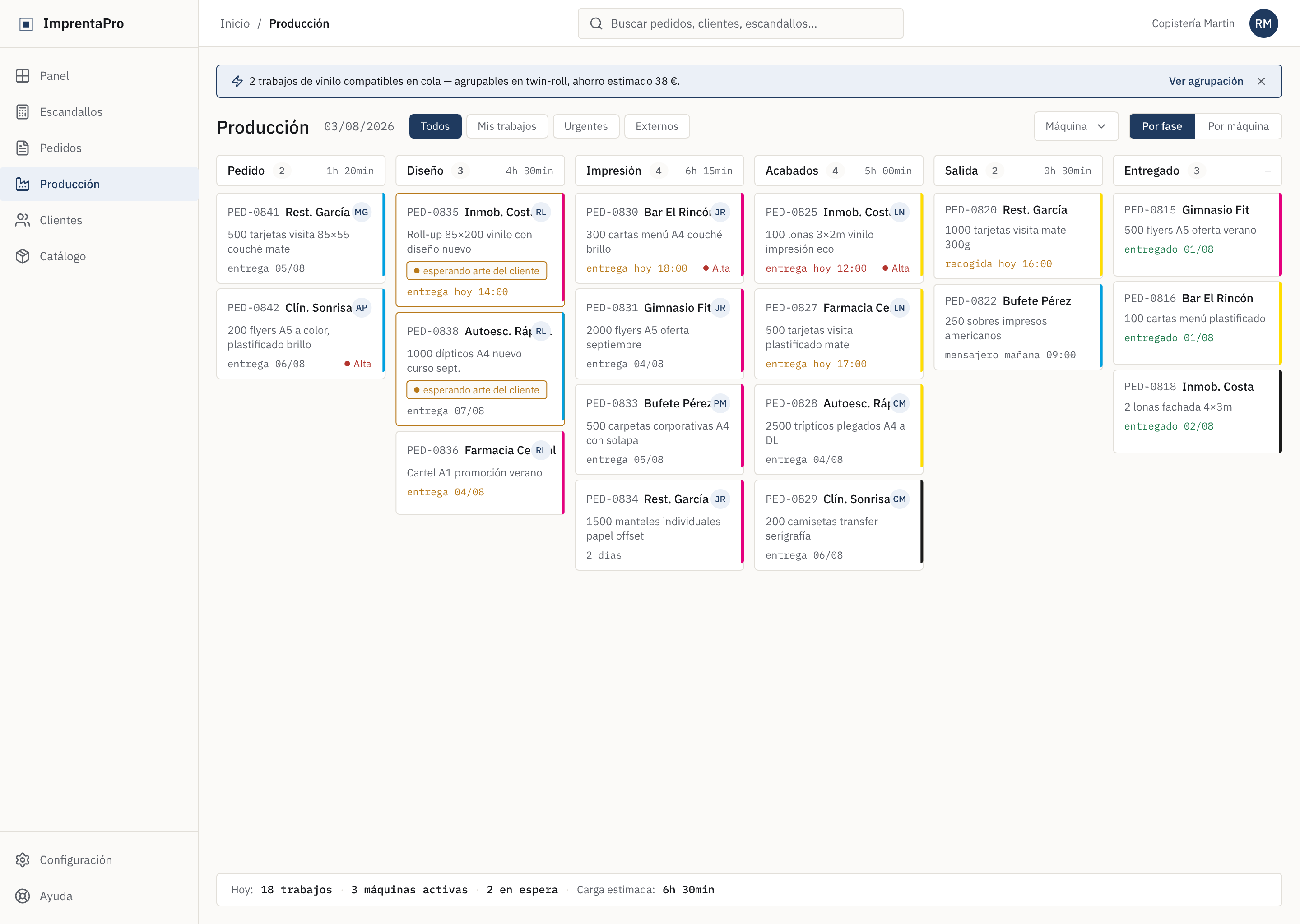This screenshot has height=924, width=1300.
Task: Click the search magnifier icon
Action: coord(596,23)
